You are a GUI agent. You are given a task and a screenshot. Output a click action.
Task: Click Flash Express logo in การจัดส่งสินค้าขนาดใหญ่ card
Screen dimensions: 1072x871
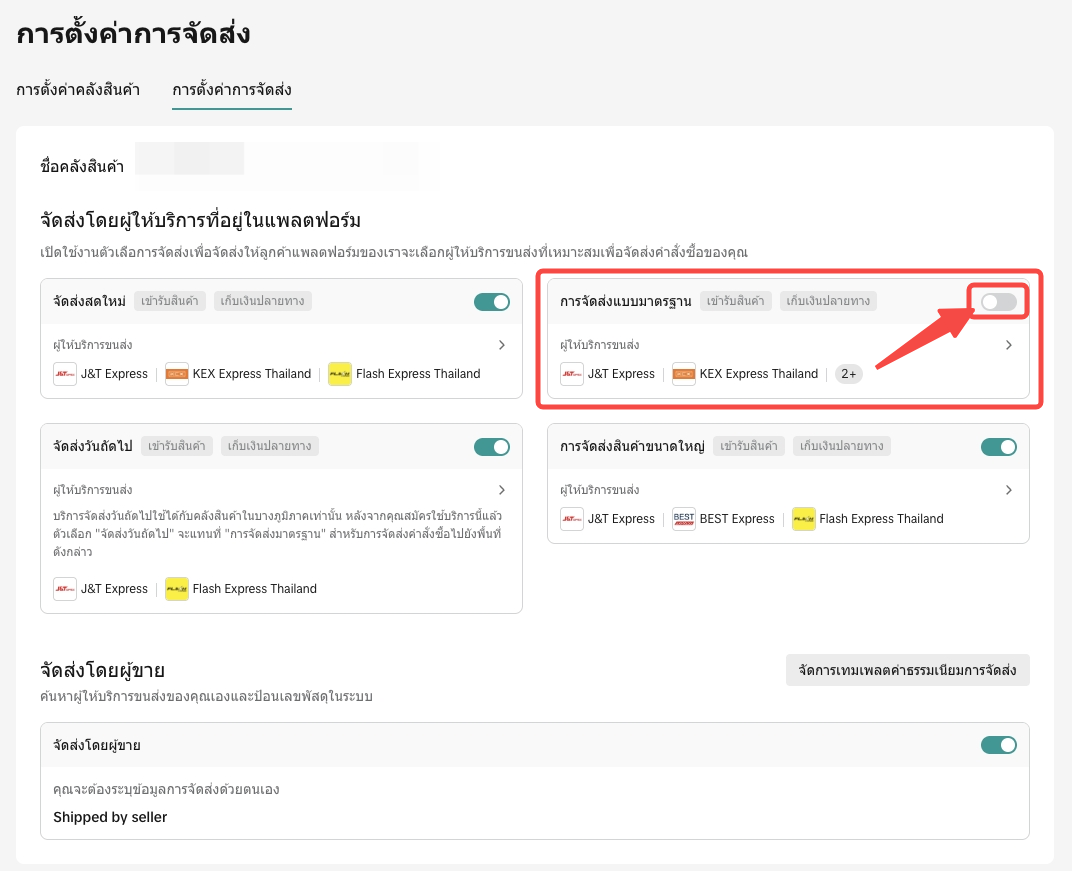pos(804,519)
